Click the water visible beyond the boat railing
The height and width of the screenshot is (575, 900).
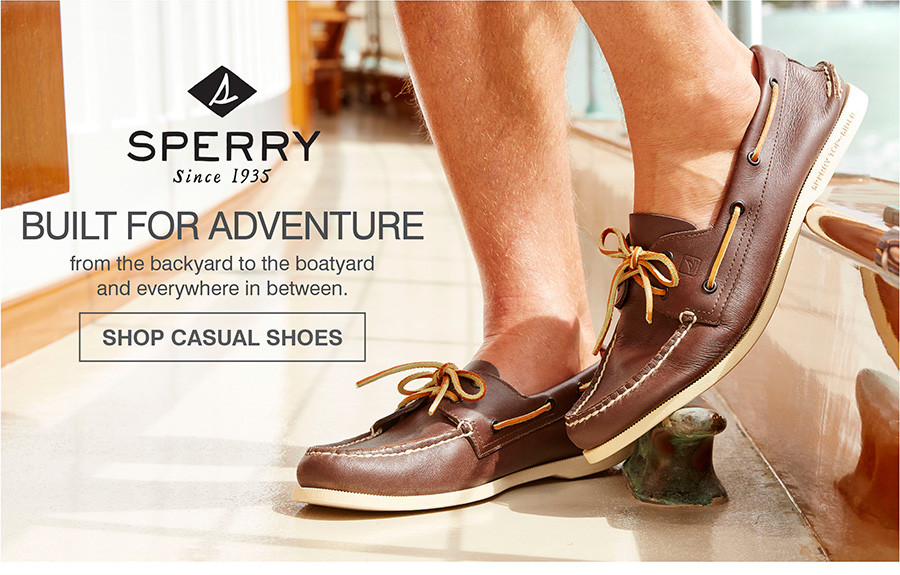pyautogui.click(x=838, y=75)
